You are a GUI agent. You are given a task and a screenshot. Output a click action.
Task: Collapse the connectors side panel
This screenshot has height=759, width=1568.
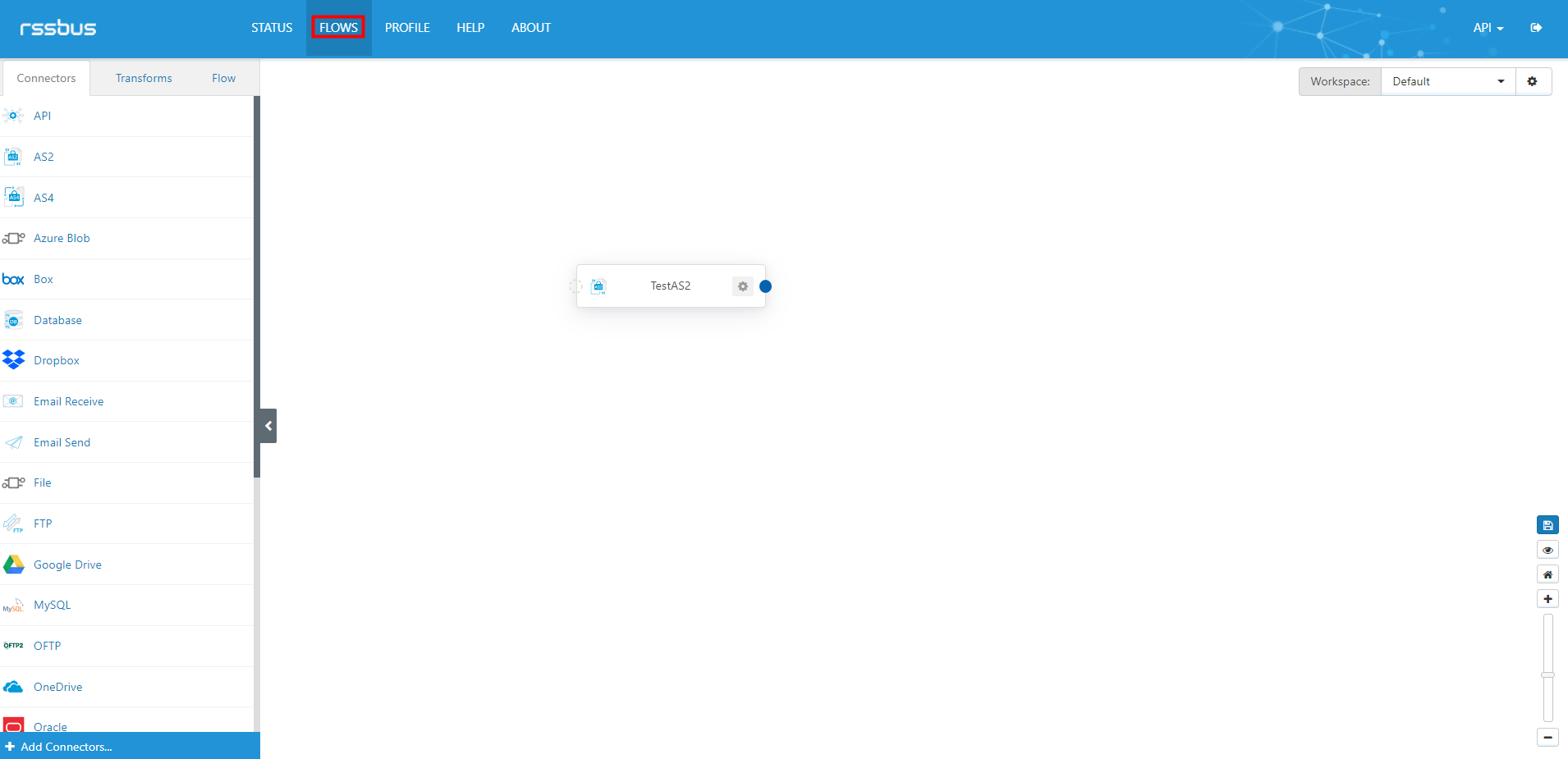click(x=268, y=426)
